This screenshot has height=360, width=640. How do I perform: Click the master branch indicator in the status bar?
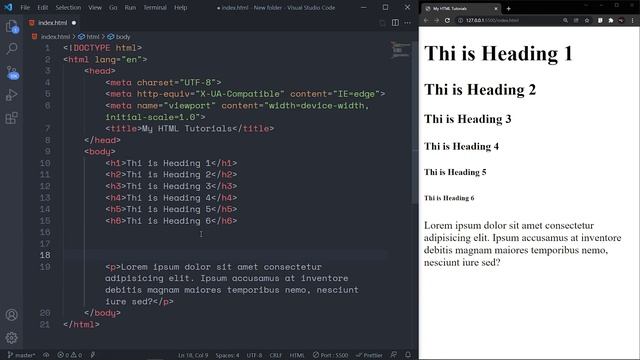[21, 355]
